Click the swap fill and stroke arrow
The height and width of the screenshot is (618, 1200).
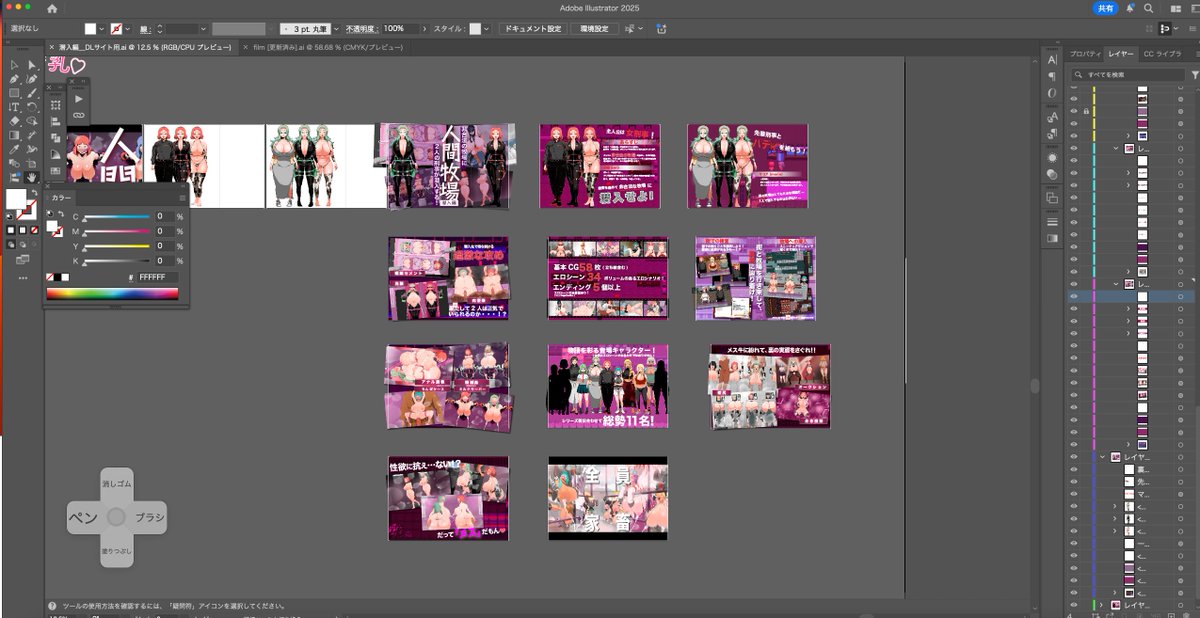point(37,192)
